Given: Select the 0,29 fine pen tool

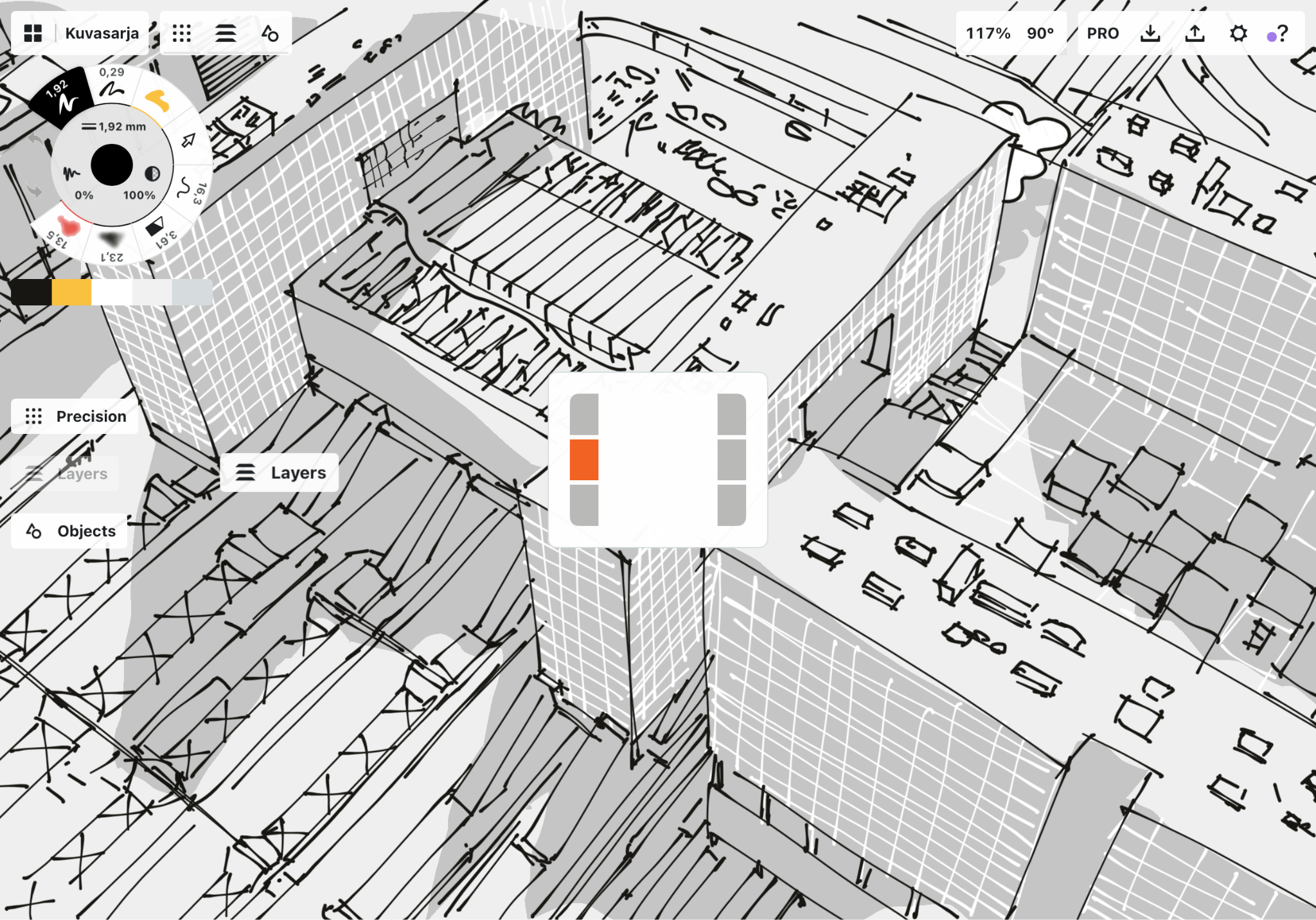Looking at the screenshot, I should coord(111,83).
